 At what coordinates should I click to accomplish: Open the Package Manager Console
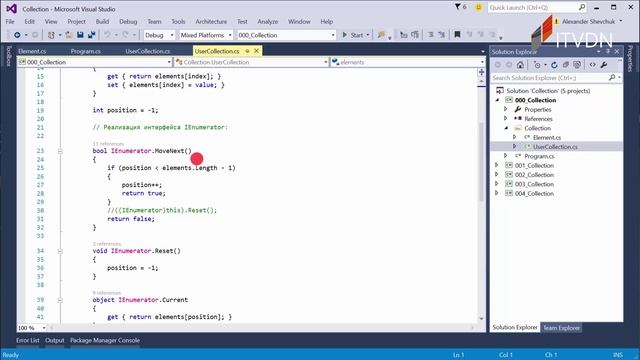tap(105, 340)
